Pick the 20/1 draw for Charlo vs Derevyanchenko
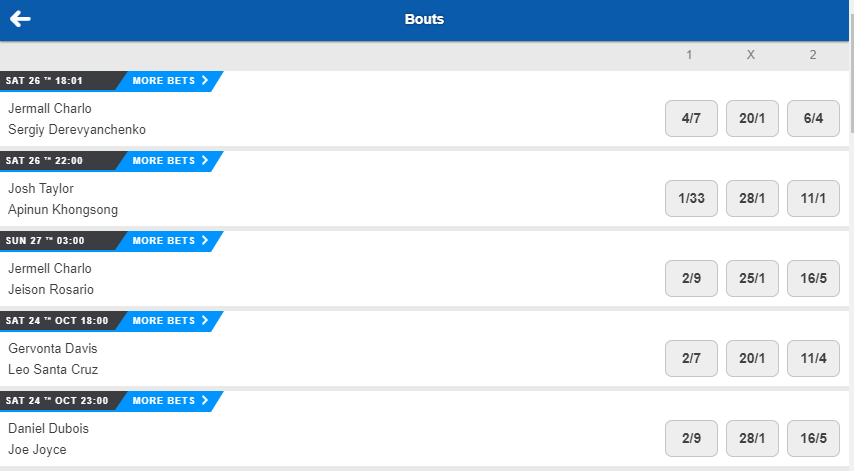Screen dimensions: 854x471 click(x=752, y=118)
